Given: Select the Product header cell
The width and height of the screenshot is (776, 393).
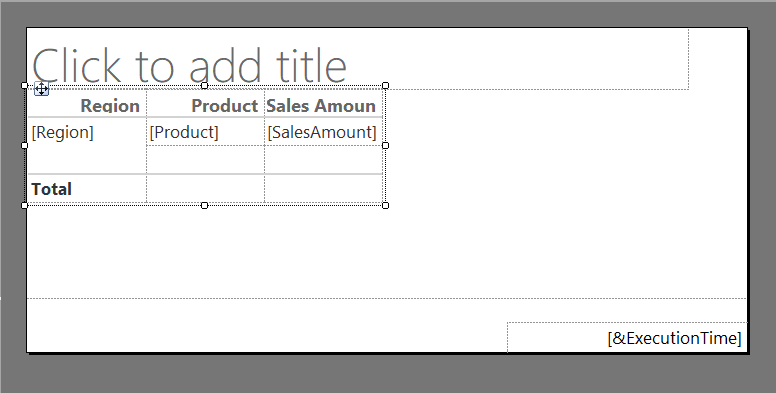Looking at the screenshot, I should click(x=205, y=103).
